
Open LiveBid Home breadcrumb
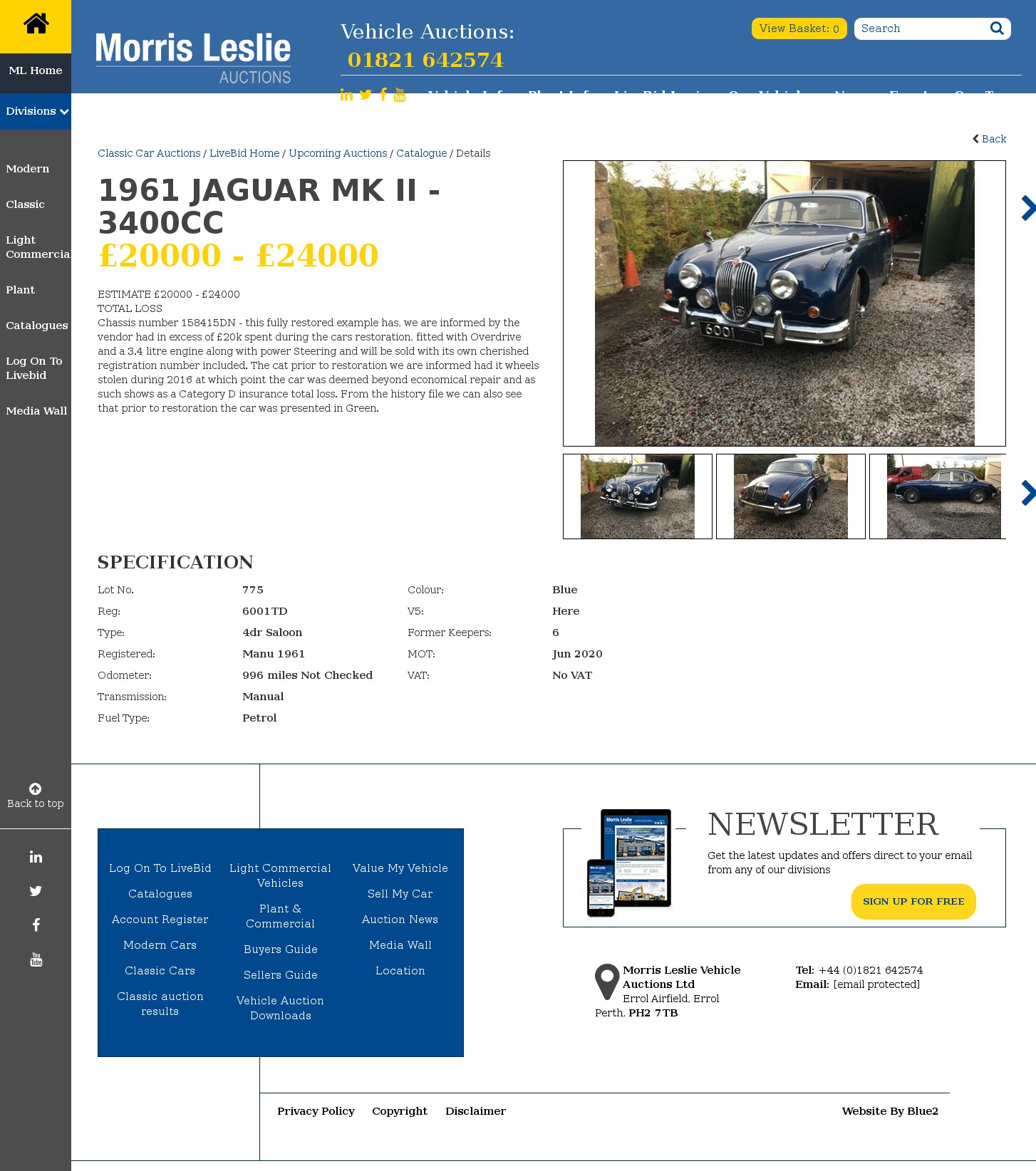(x=244, y=153)
